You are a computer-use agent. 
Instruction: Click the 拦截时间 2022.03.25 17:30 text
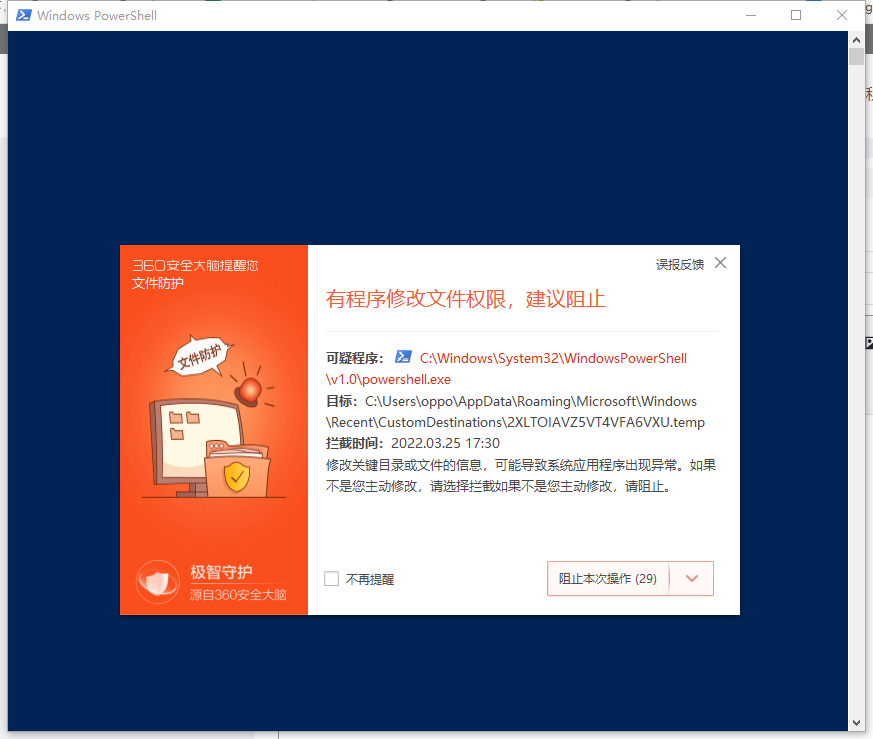point(413,443)
